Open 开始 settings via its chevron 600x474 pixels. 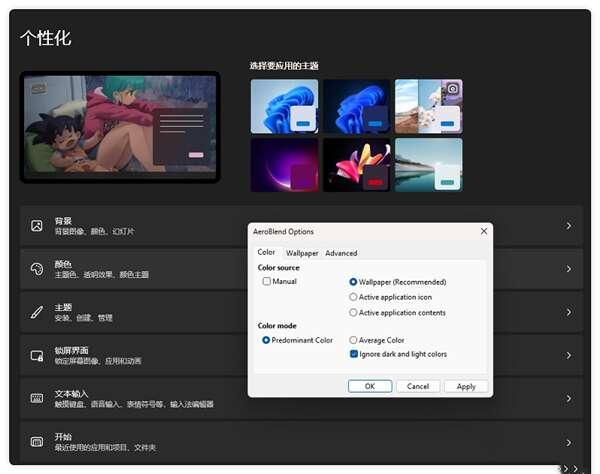coord(569,441)
